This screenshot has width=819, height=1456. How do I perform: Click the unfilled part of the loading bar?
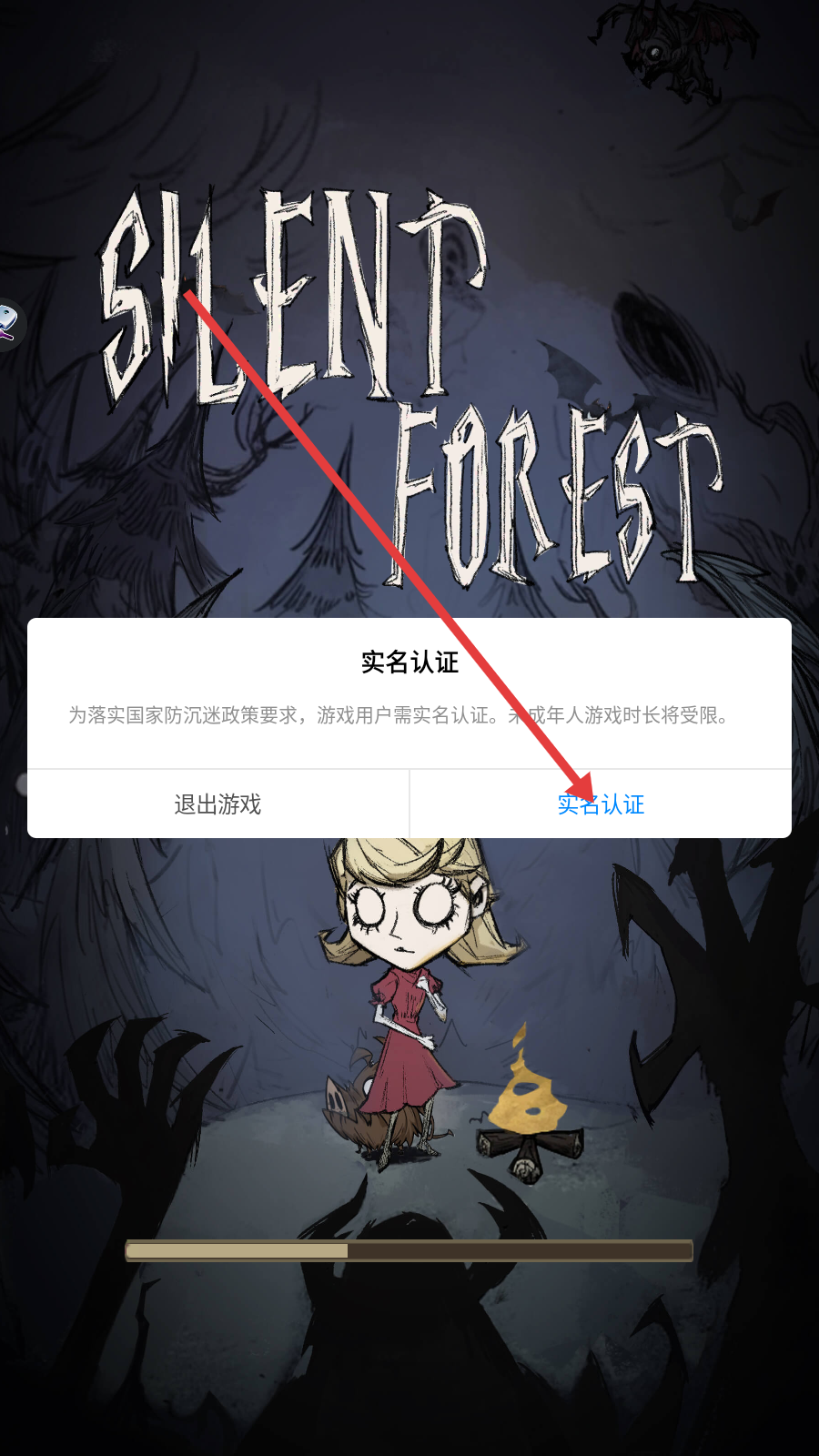pyautogui.click(x=520, y=1251)
